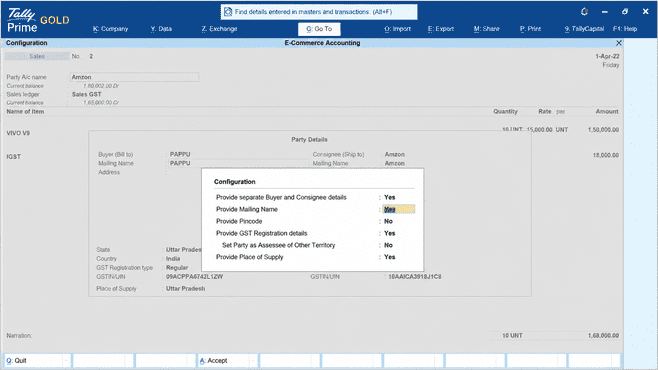Viewport: 658px width, 370px height.
Task: Click the Party A/c name field Amzon
Action: click(134, 77)
